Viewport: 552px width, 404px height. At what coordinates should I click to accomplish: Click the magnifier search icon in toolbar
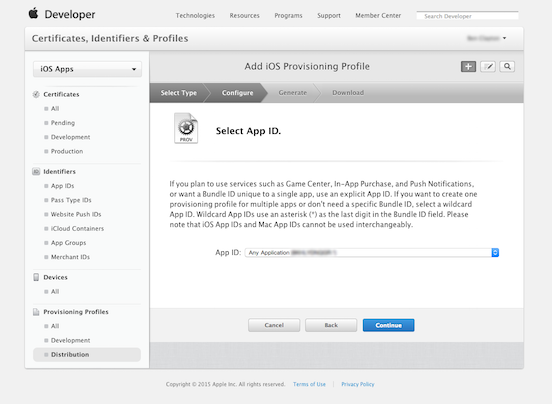click(x=507, y=67)
